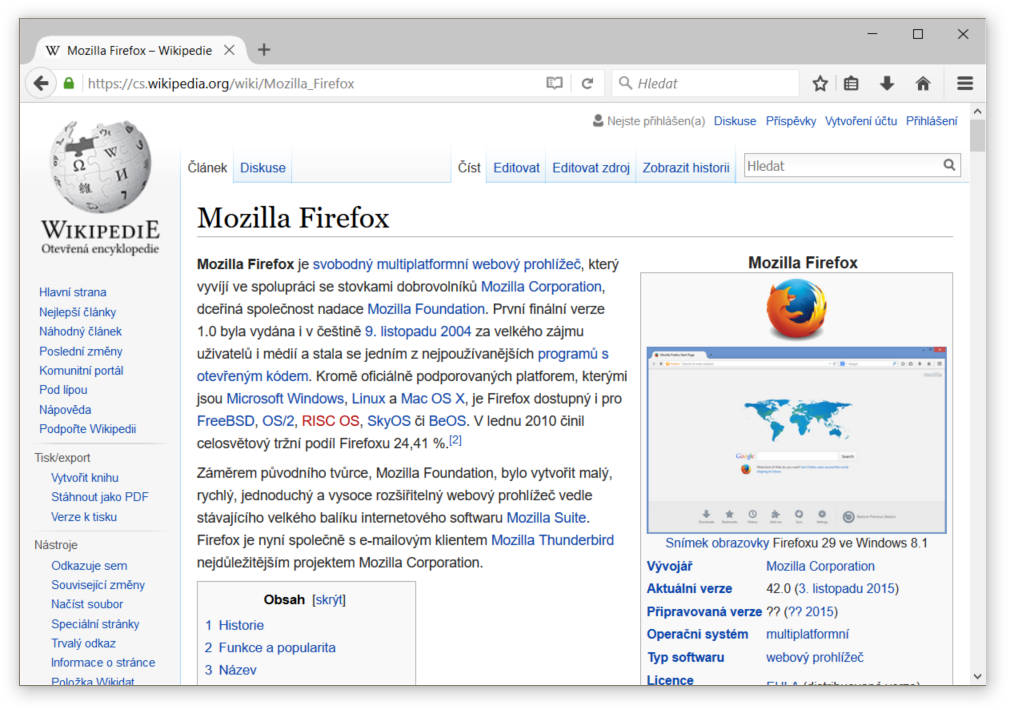Open the 3. listopadu 2015 infobox date link
This screenshot has width=1010, height=710.
tap(844, 589)
